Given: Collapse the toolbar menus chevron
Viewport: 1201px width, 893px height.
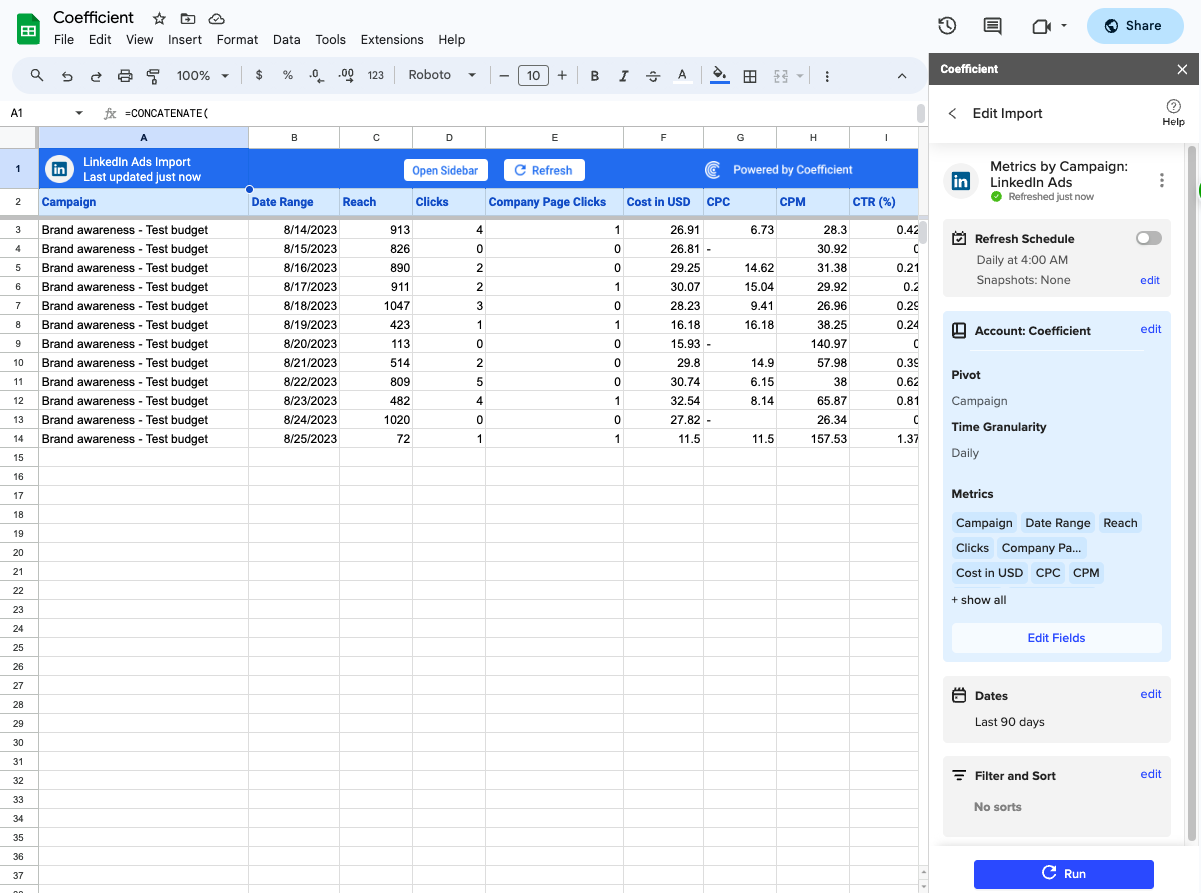Looking at the screenshot, I should coord(901,75).
